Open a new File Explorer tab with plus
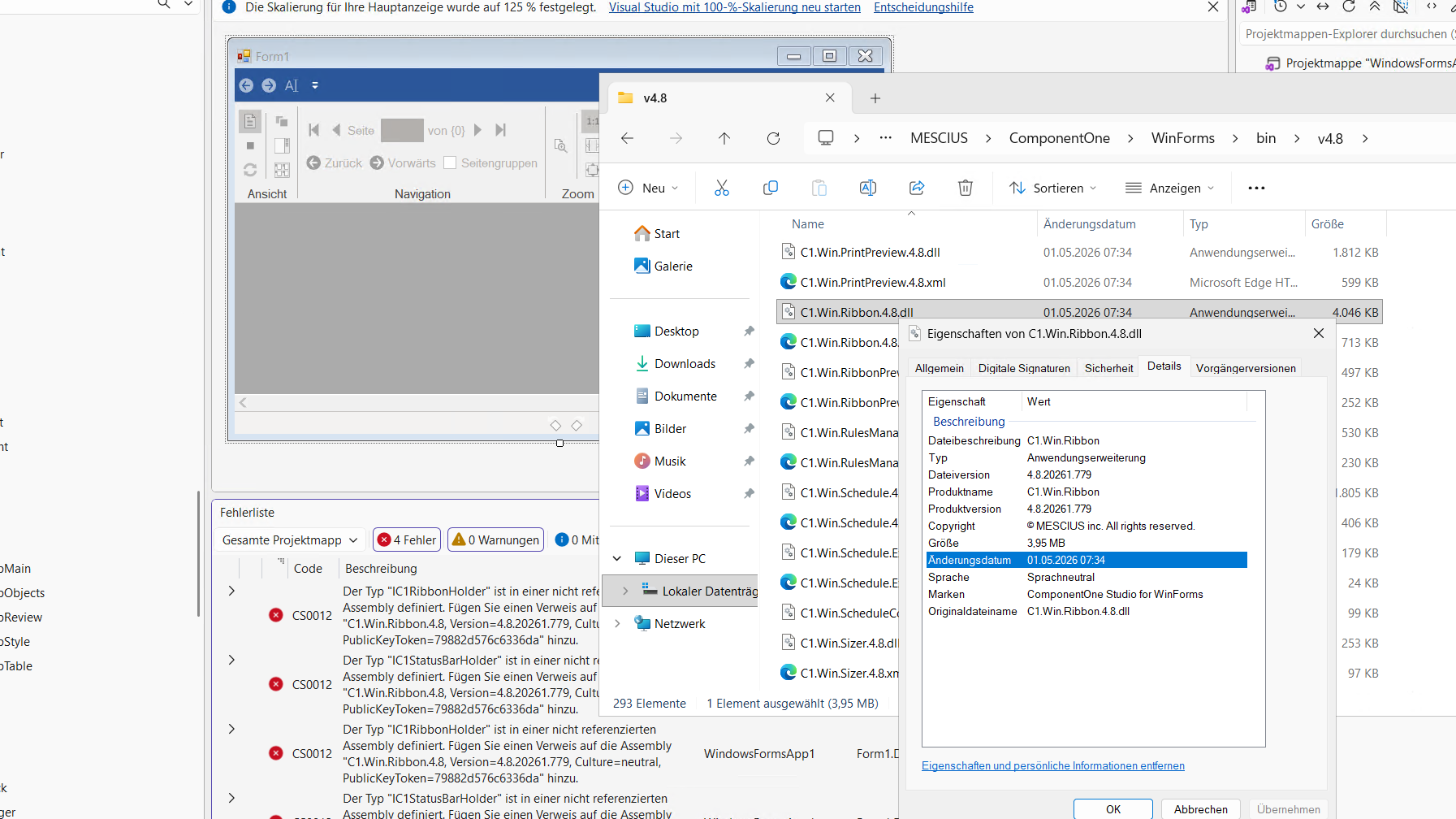Viewport: 1456px width, 819px height. click(x=875, y=98)
